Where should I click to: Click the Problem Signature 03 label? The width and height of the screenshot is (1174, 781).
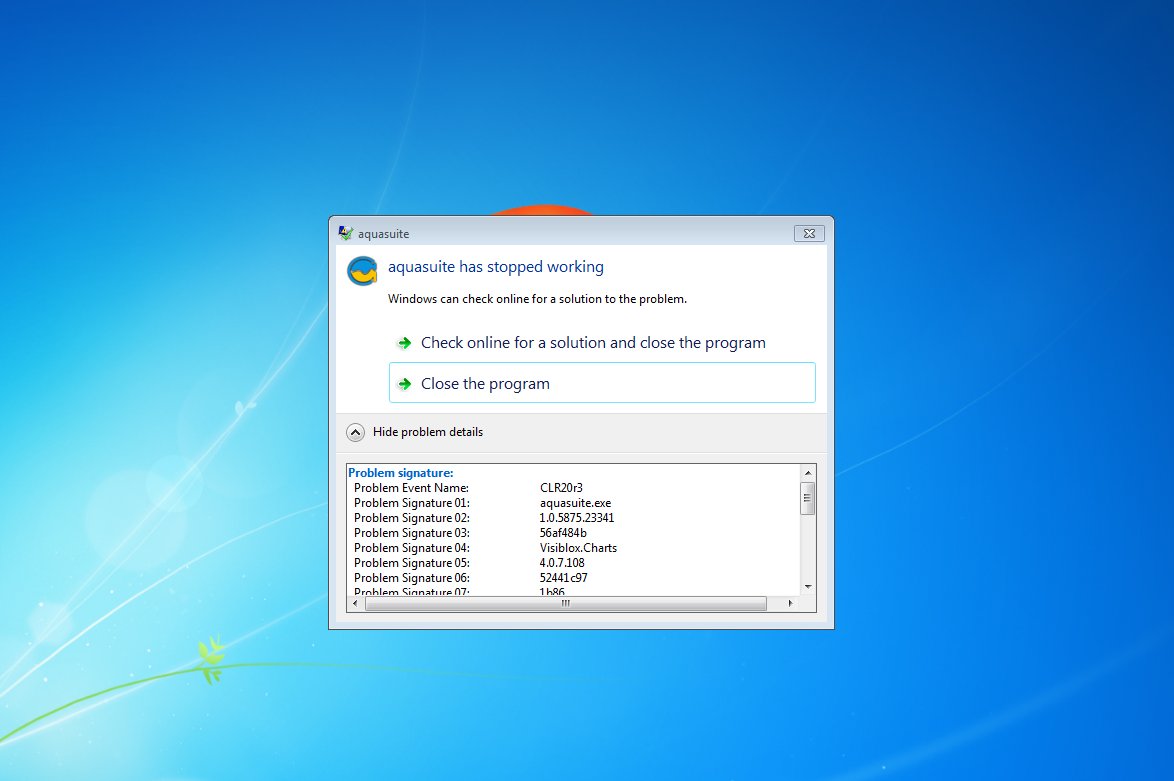(x=412, y=533)
